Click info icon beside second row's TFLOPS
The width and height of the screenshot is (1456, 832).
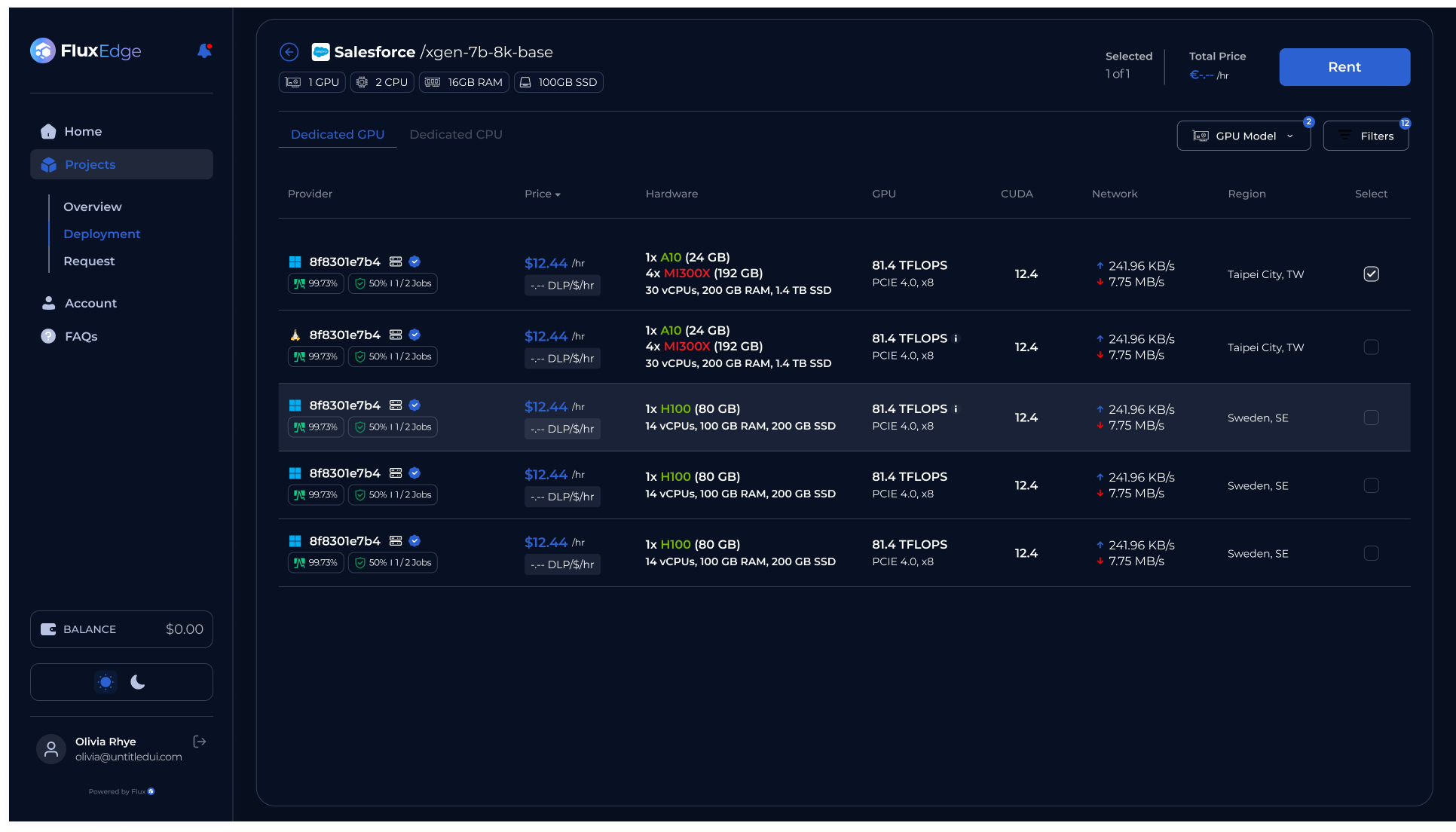956,338
